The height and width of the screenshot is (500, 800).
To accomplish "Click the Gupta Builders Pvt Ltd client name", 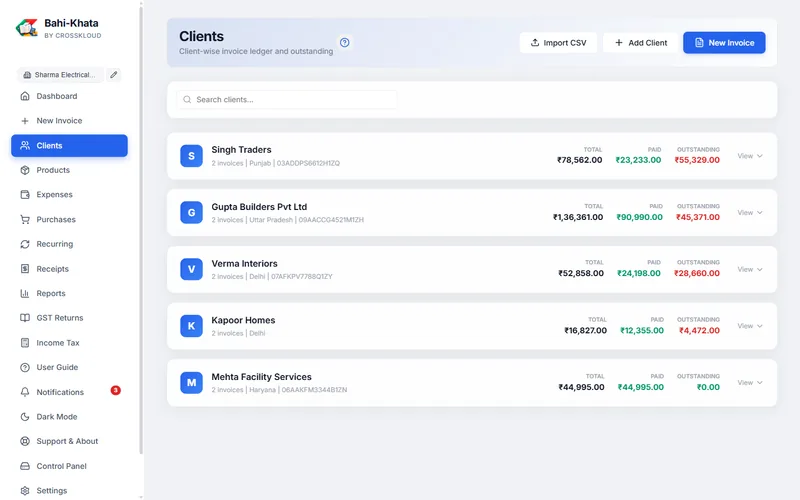I will coord(259,207).
